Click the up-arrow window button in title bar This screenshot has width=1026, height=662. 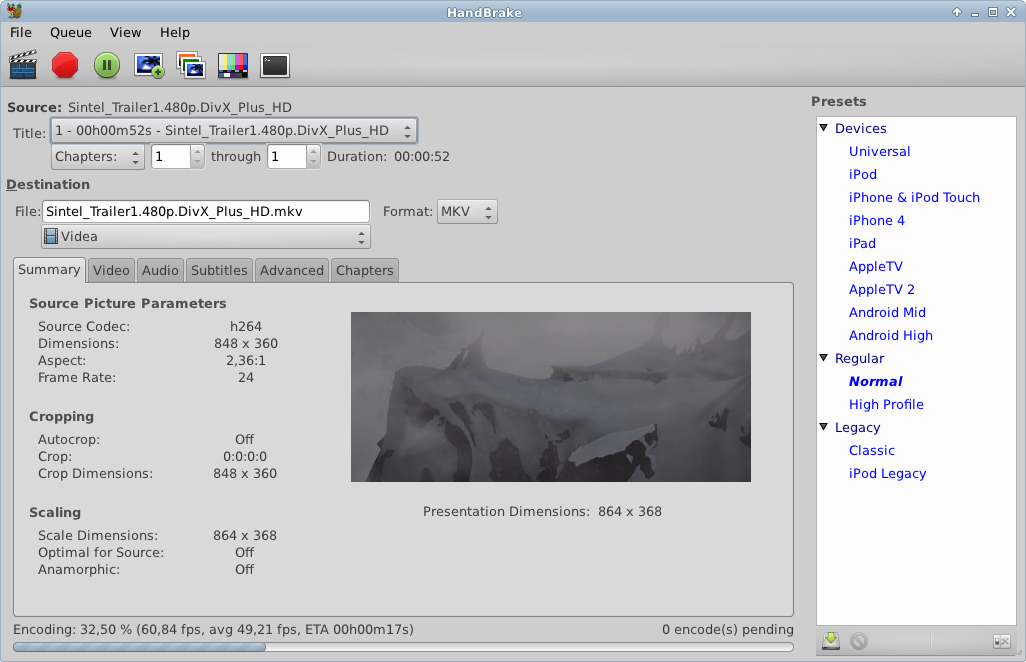pyautogui.click(x=957, y=12)
